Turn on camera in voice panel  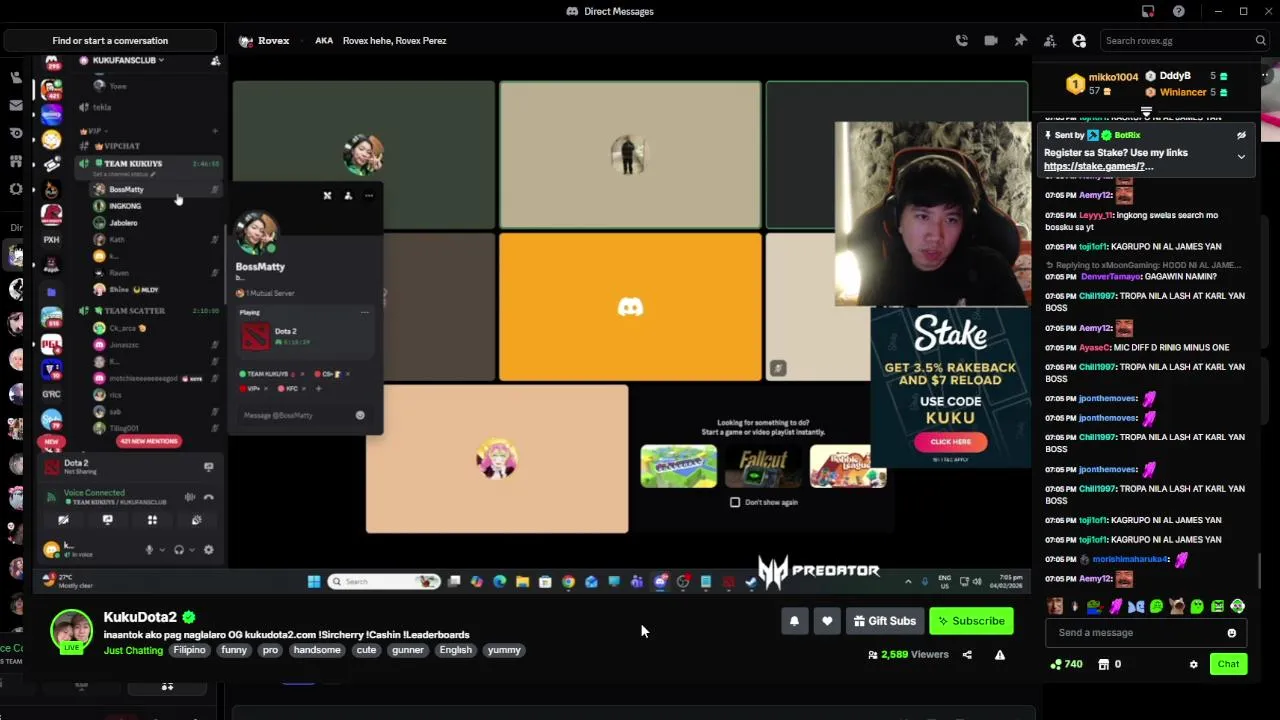point(63,520)
